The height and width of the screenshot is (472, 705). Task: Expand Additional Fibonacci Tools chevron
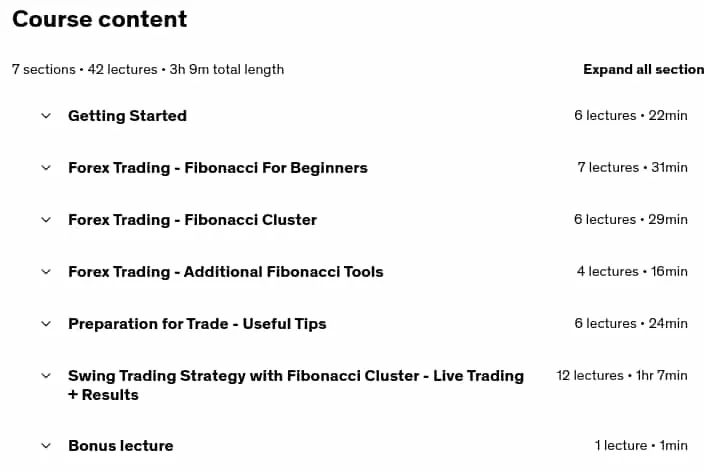click(46, 272)
